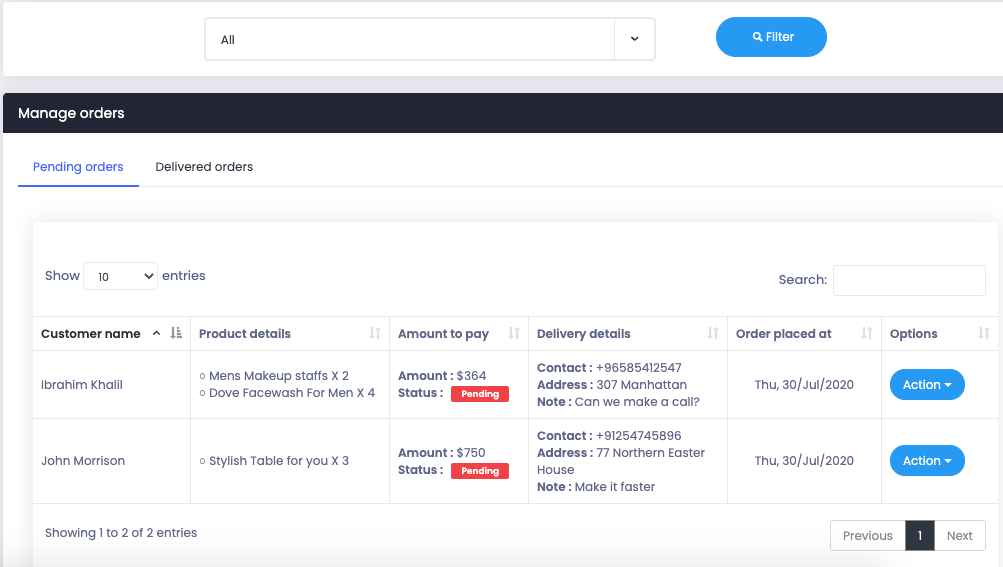This screenshot has width=1003, height=567.
Task: Open the All filter dropdown
Action: point(429,39)
